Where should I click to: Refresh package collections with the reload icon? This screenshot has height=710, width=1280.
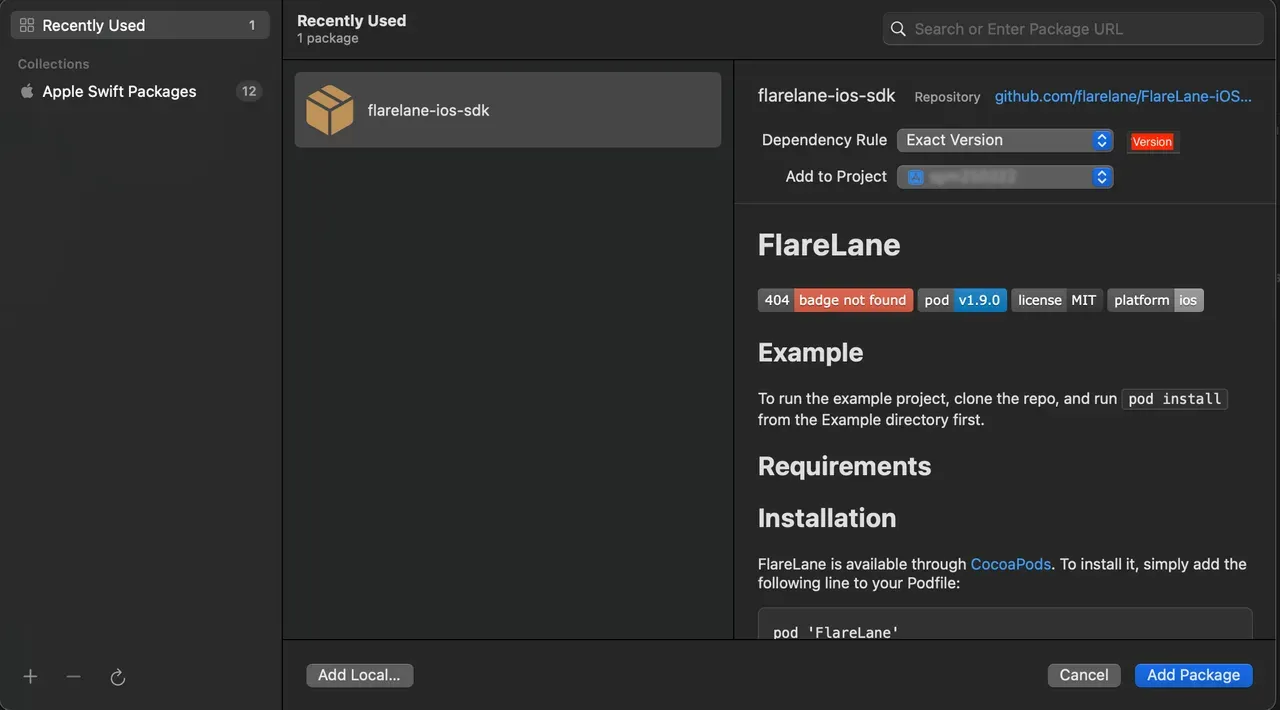point(117,677)
